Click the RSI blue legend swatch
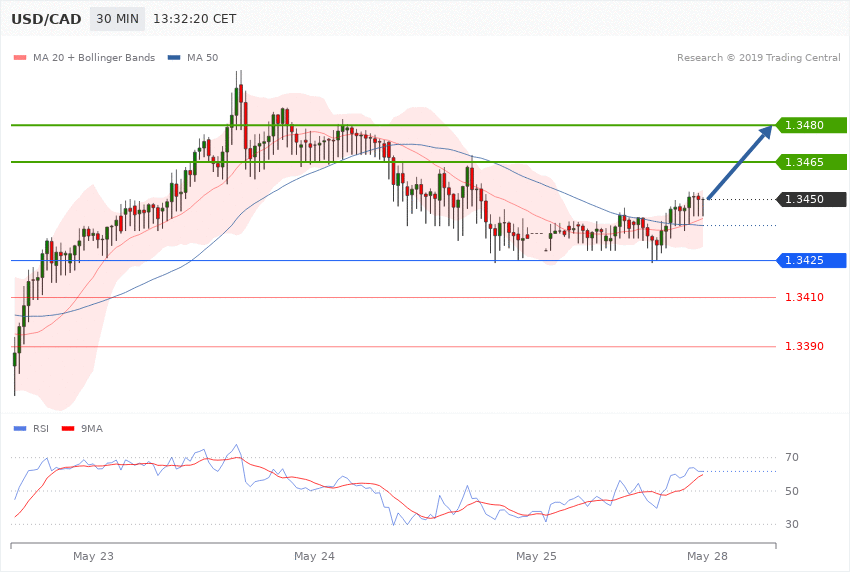 pos(20,429)
